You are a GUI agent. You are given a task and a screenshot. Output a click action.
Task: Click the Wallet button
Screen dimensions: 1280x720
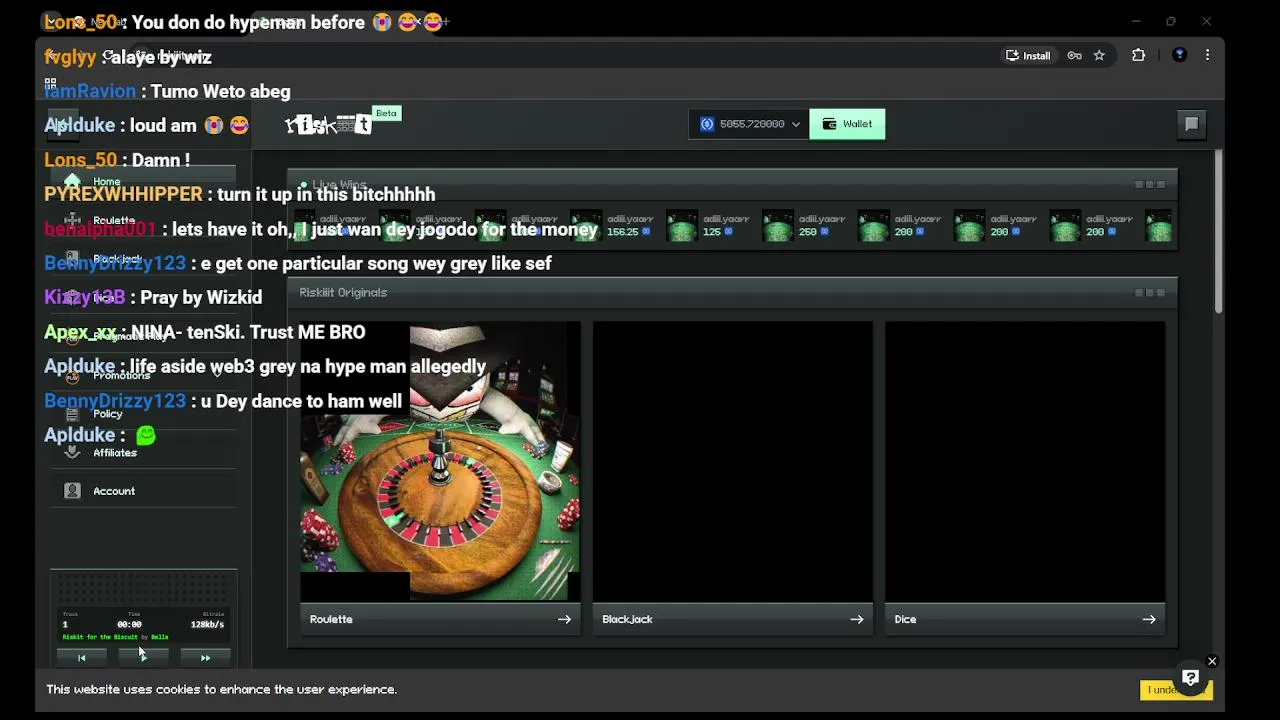[x=847, y=124]
